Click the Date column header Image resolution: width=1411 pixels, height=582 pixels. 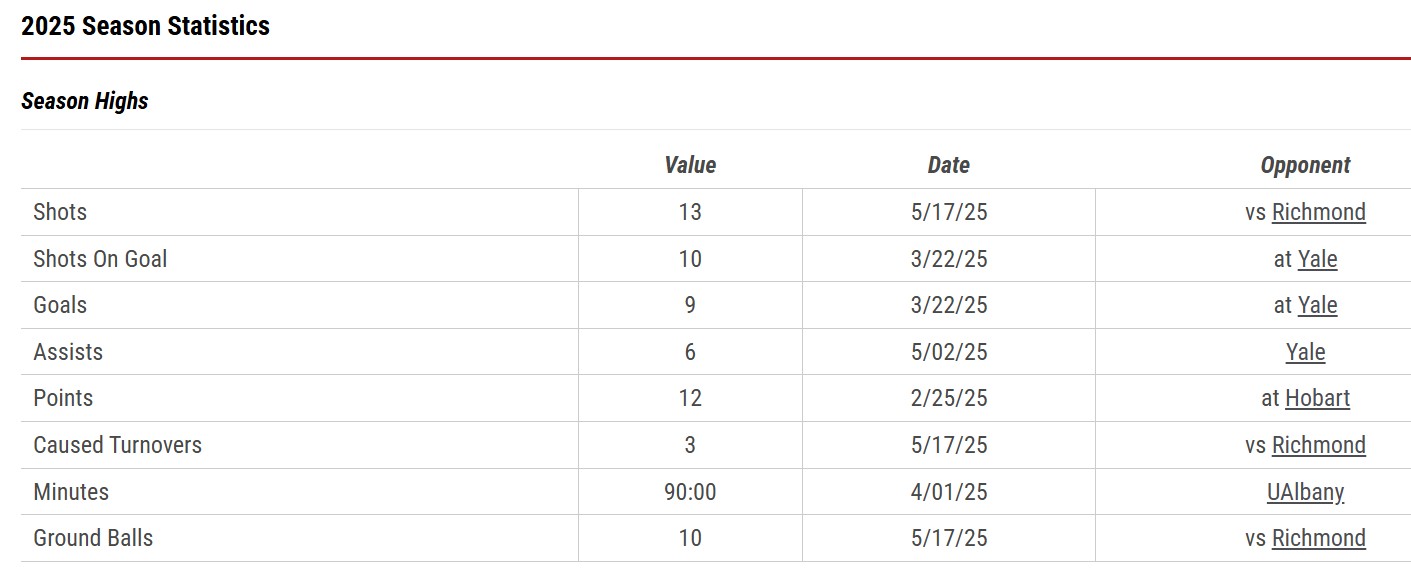pos(948,165)
